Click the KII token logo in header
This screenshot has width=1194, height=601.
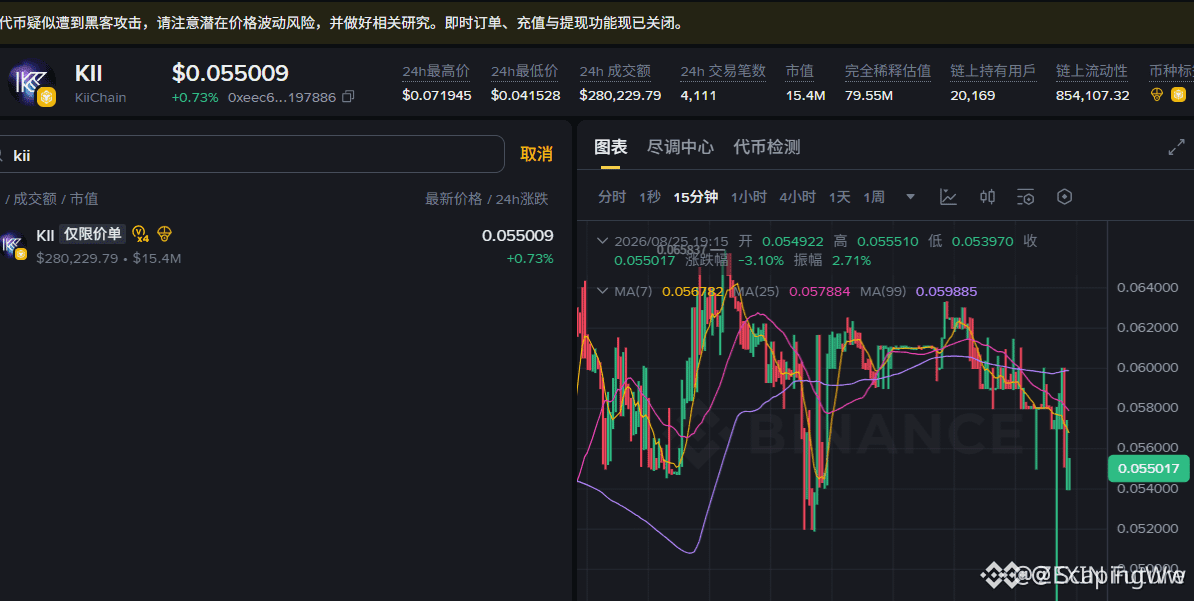(x=31, y=82)
